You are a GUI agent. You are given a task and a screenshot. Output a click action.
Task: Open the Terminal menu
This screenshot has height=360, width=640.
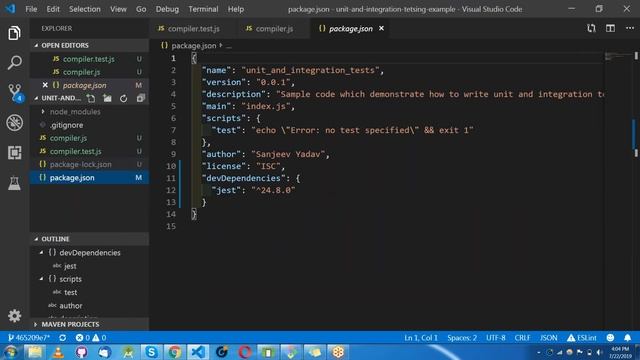(x=203, y=9)
